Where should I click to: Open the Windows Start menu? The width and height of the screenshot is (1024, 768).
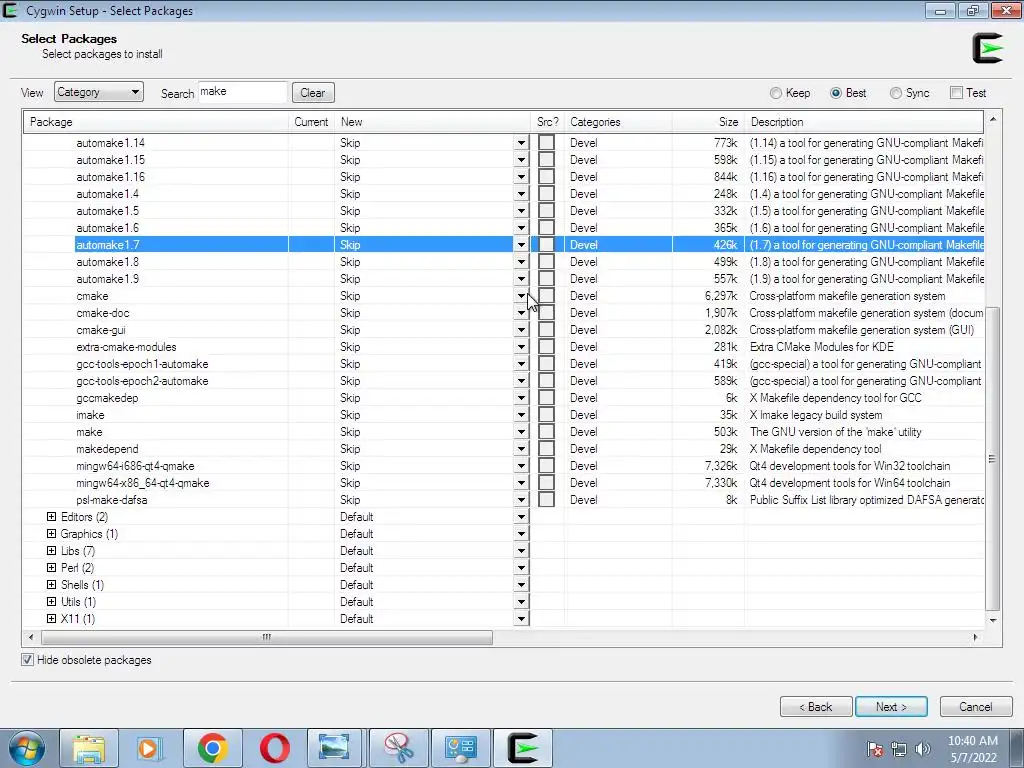26,748
